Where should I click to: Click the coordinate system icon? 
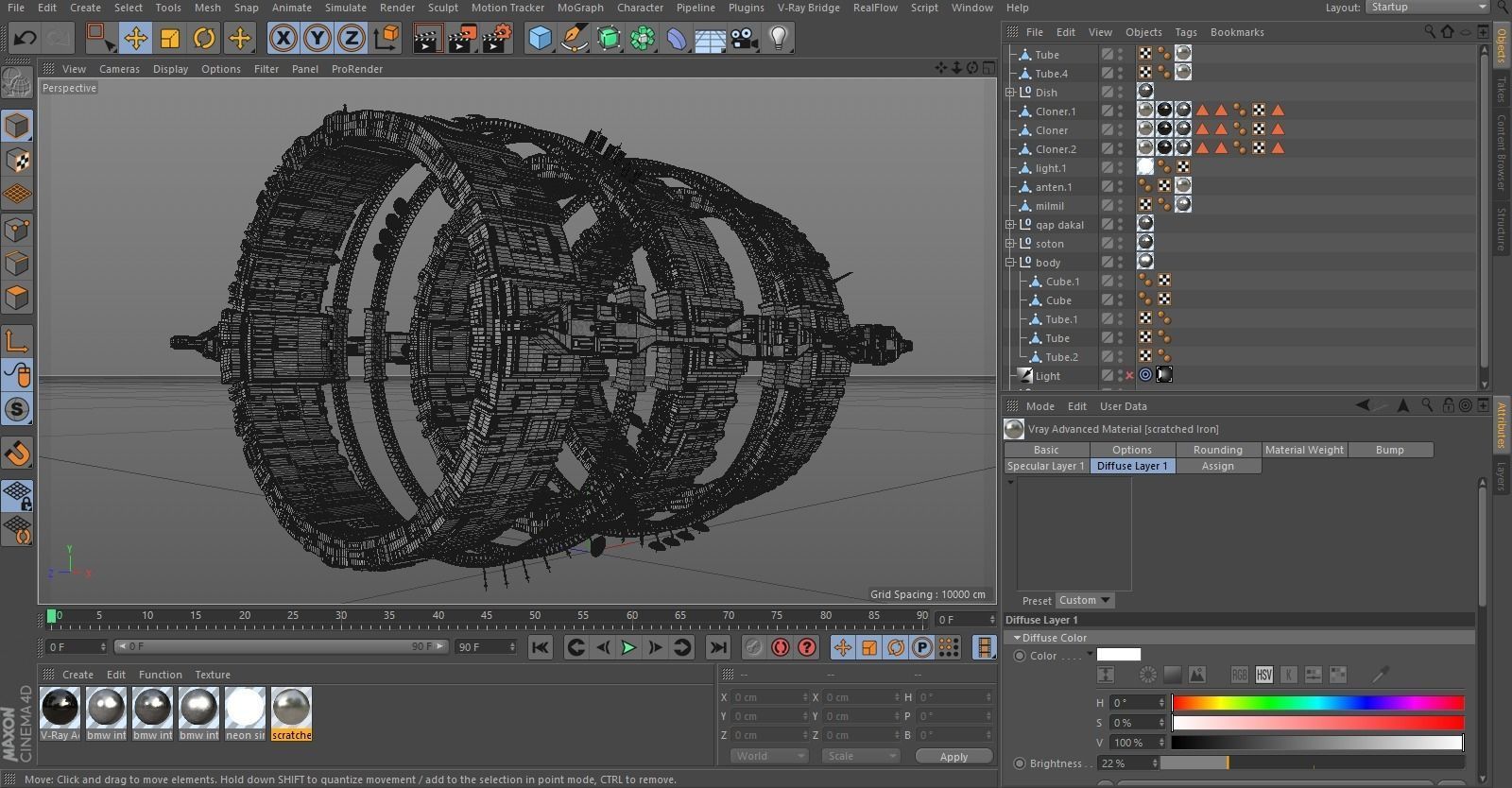coord(386,39)
